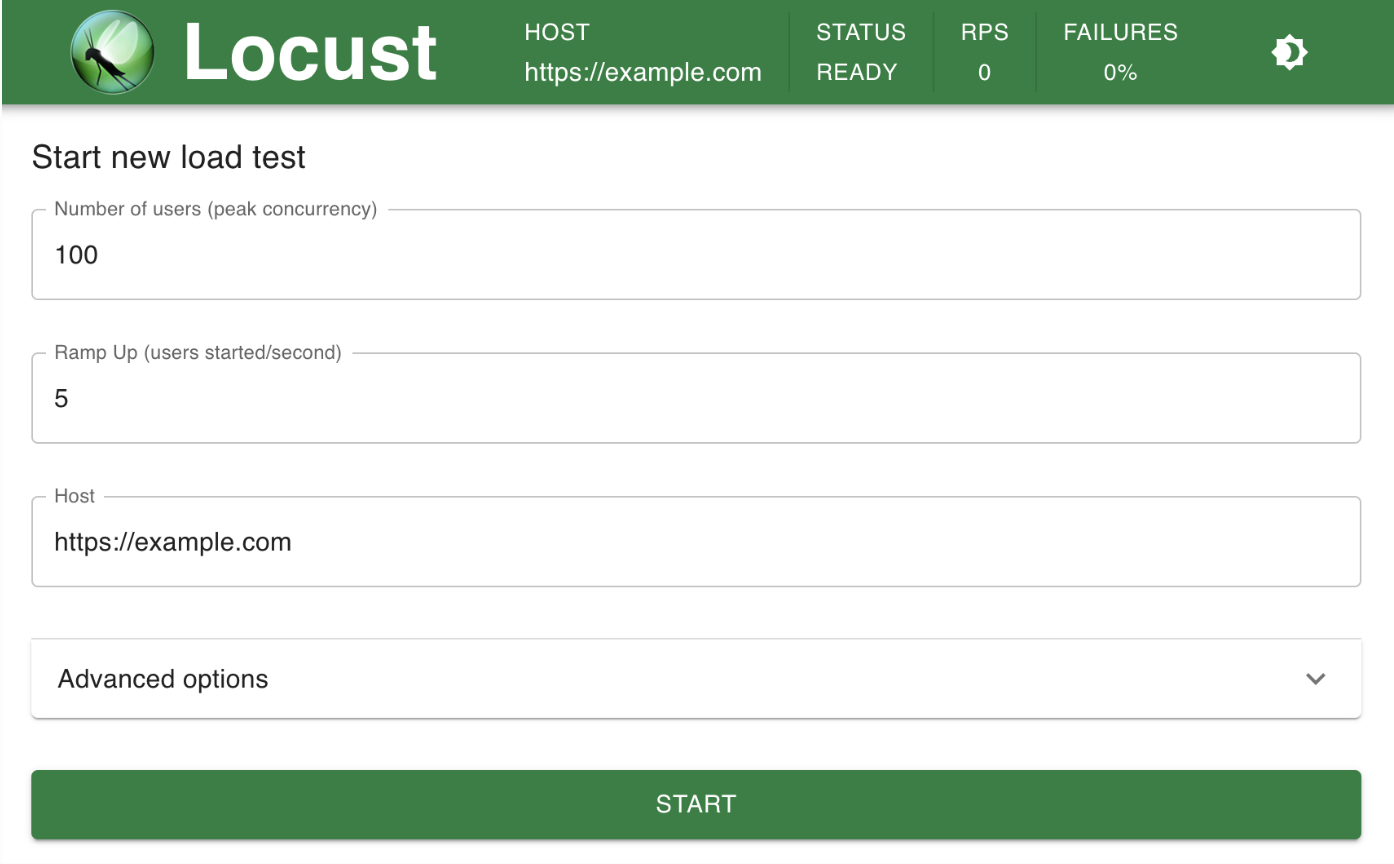Screen dimensions: 1394x864
Task: Collapse the Advanced options panel
Action: [x=697, y=679]
